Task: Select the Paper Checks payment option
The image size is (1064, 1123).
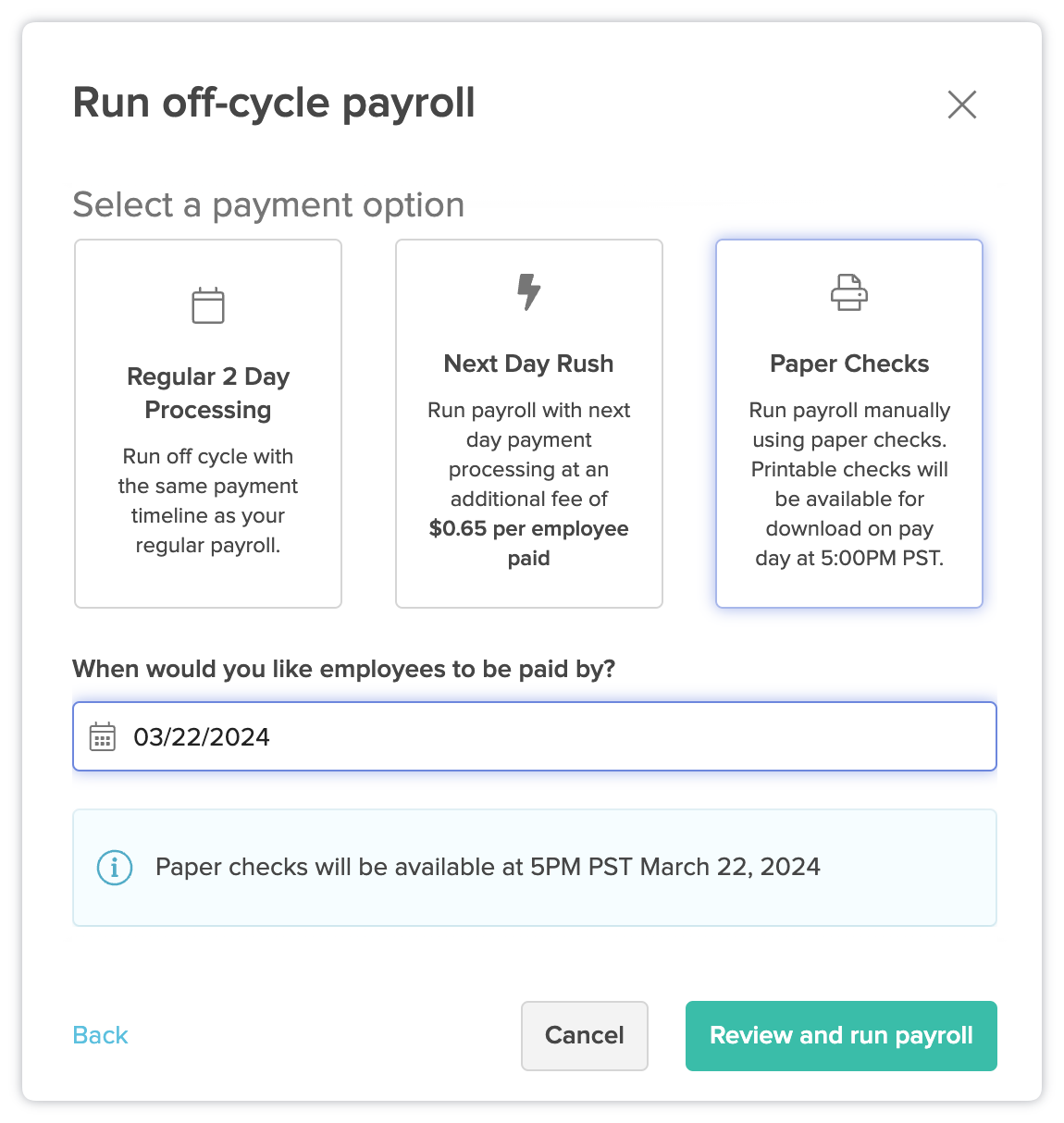Action: [x=848, y=423]
